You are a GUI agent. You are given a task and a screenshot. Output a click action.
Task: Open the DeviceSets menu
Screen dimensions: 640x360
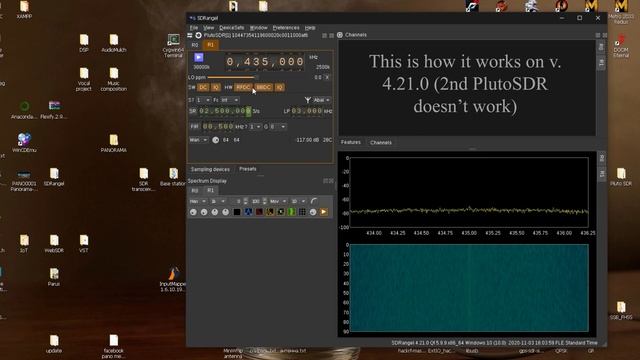(231, 28)
